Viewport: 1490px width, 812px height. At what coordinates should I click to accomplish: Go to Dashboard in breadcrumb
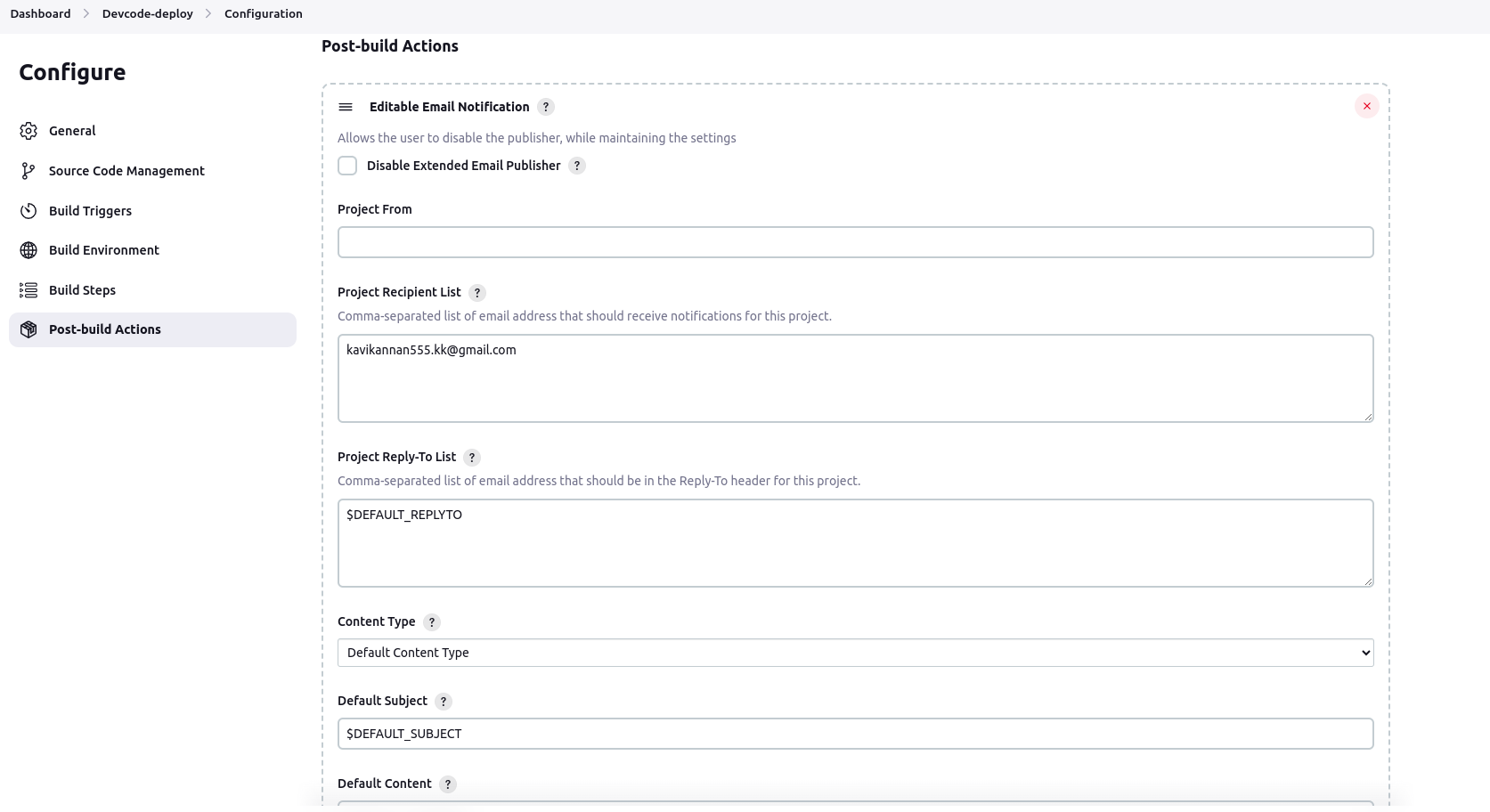coord(40,13)
